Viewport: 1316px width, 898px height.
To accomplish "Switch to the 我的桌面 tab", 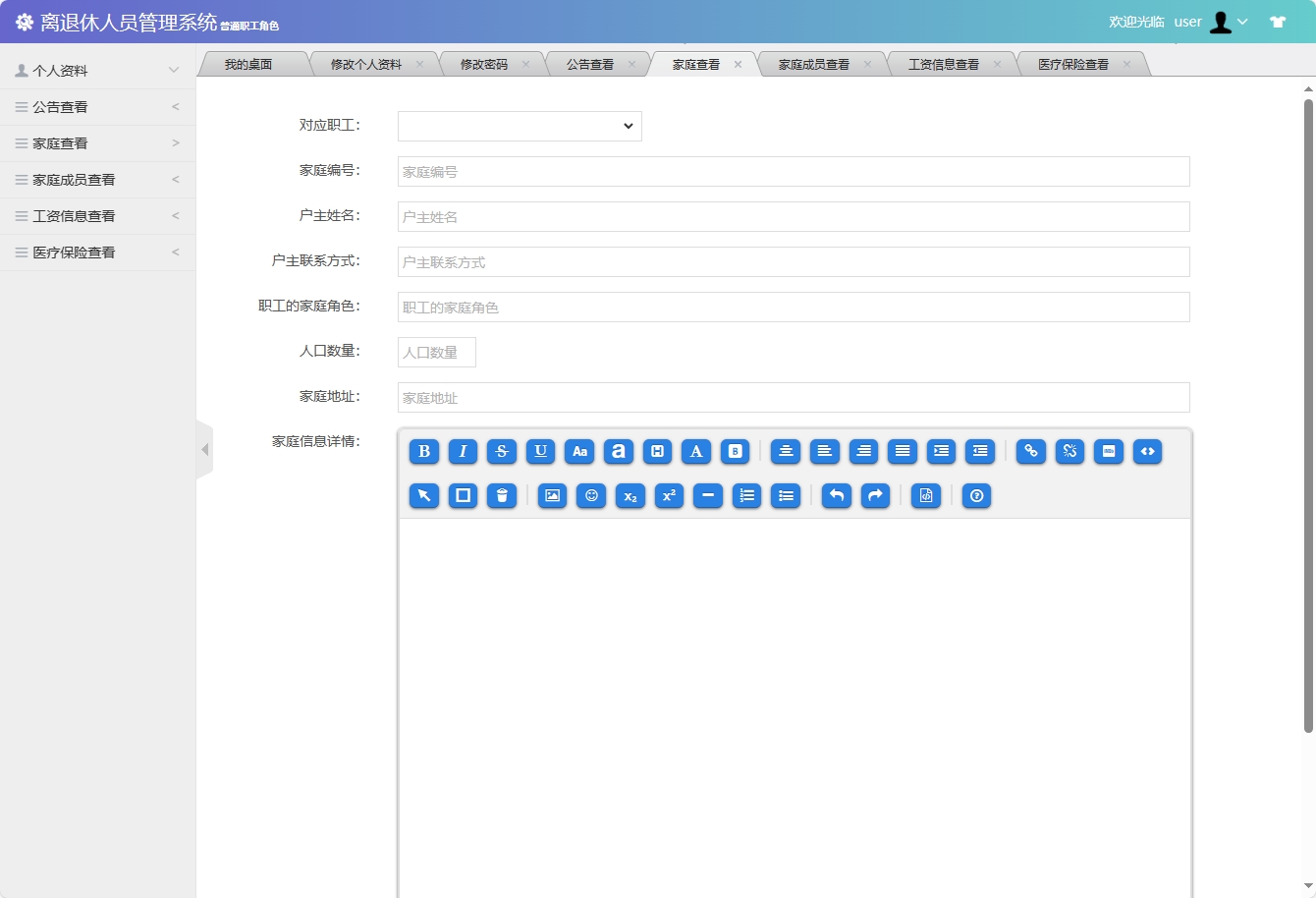I will [248, 65].
